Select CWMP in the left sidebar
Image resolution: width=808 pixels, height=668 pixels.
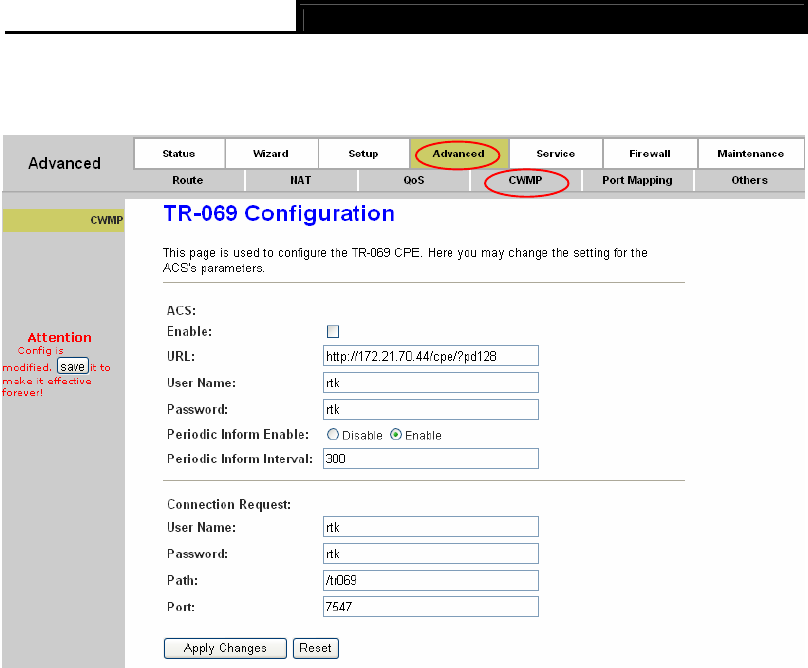[63, 220]
